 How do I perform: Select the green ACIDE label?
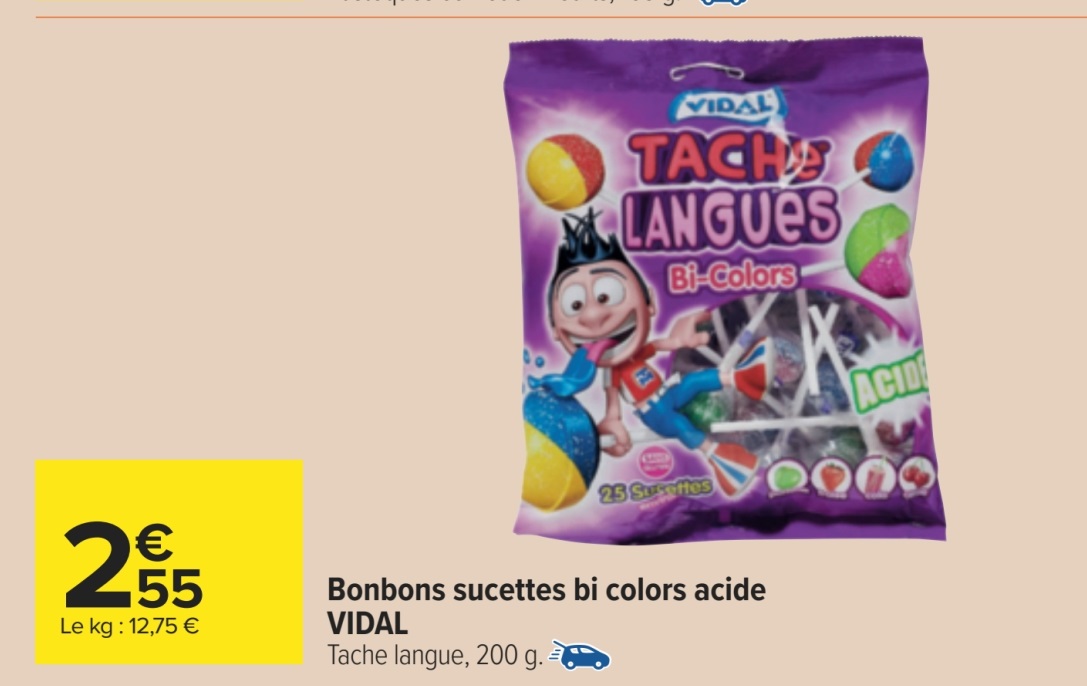pyautogui.click(x=894, y=390)
